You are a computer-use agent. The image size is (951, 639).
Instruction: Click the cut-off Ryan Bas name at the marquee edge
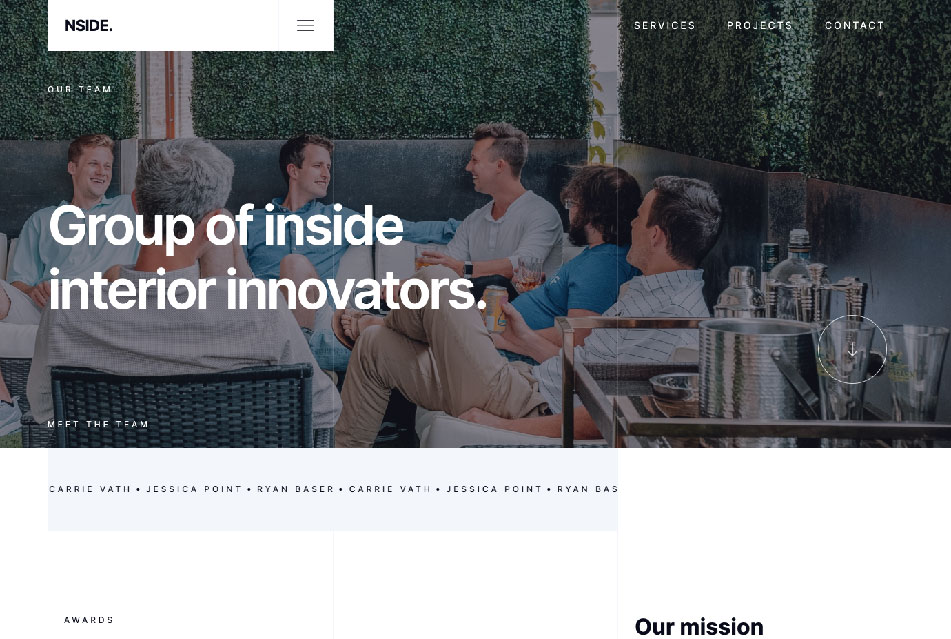pyautogui.click(x=587, y=489)
